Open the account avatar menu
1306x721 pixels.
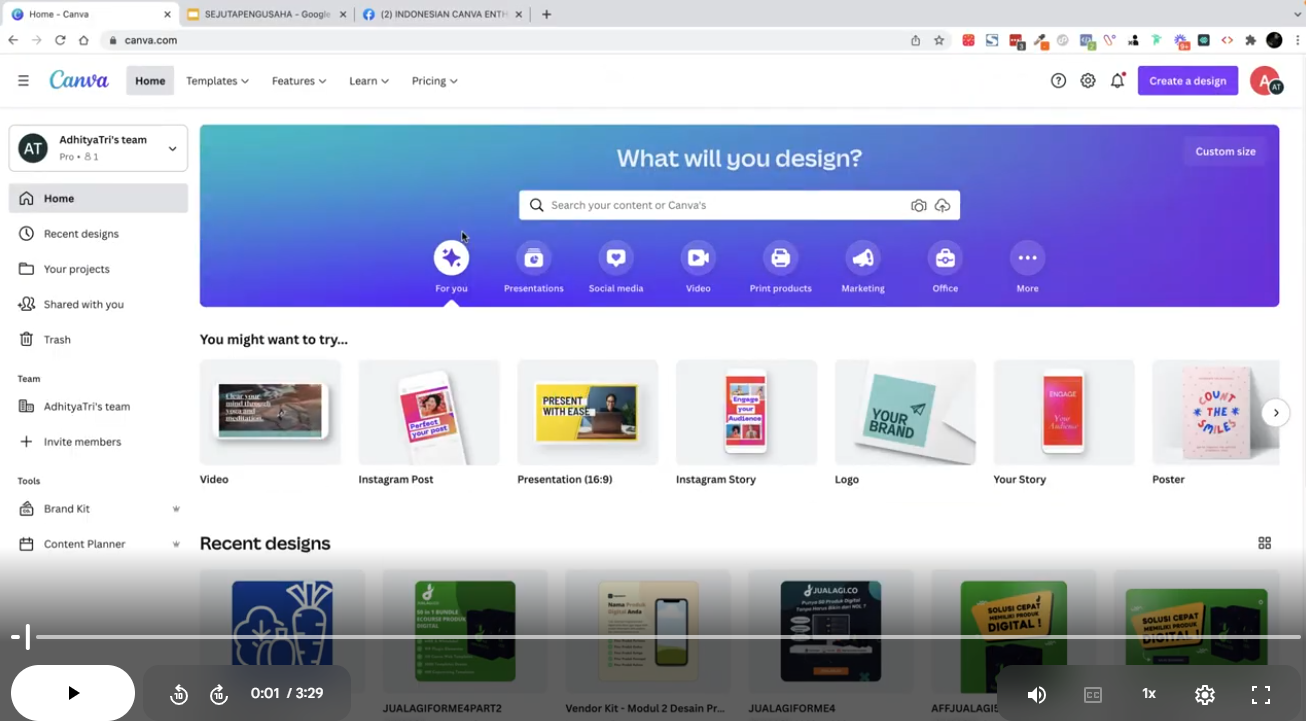[1266, 81]
